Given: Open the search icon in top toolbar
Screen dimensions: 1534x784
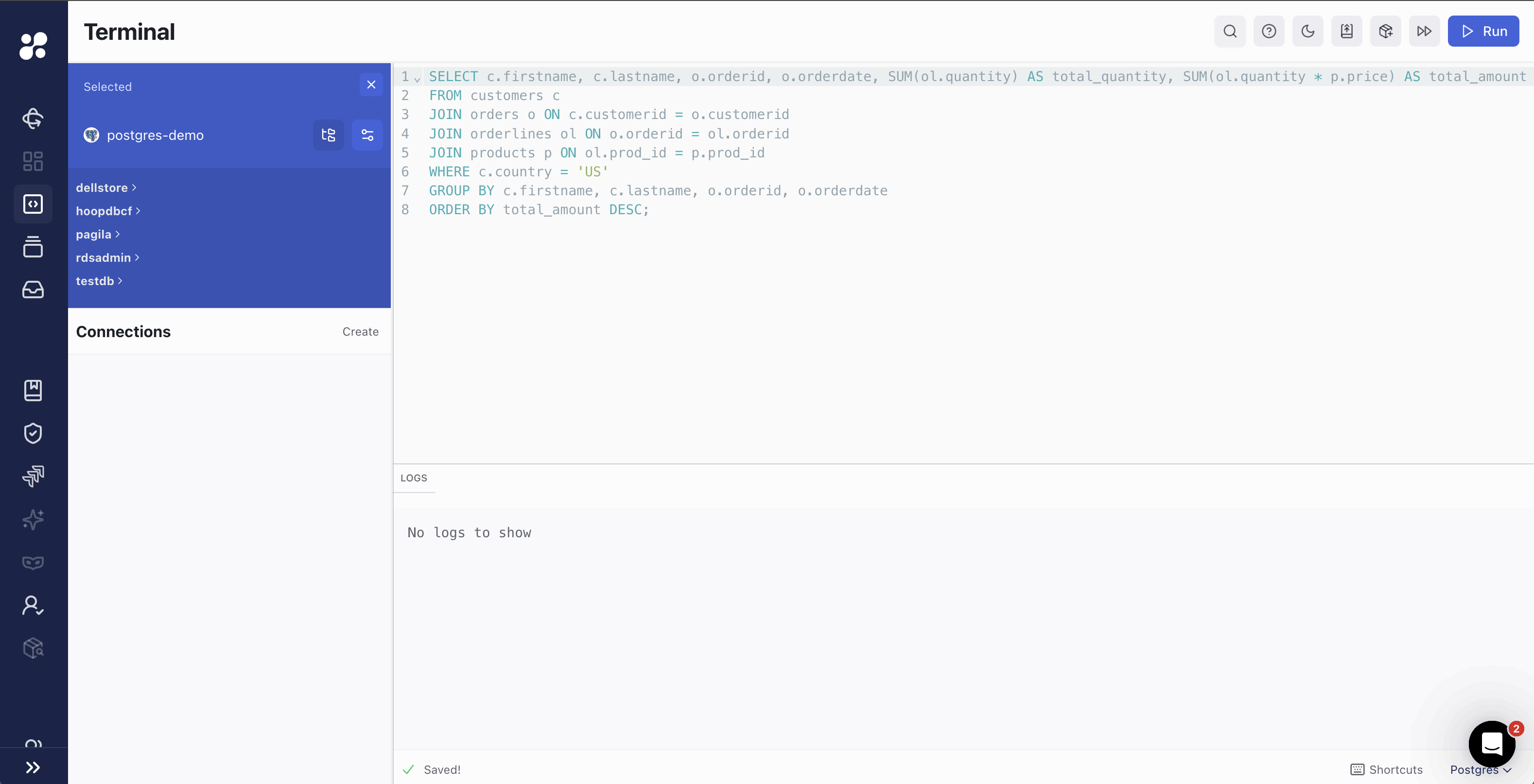Looking at the screenshot, I should coord(1230,31).
